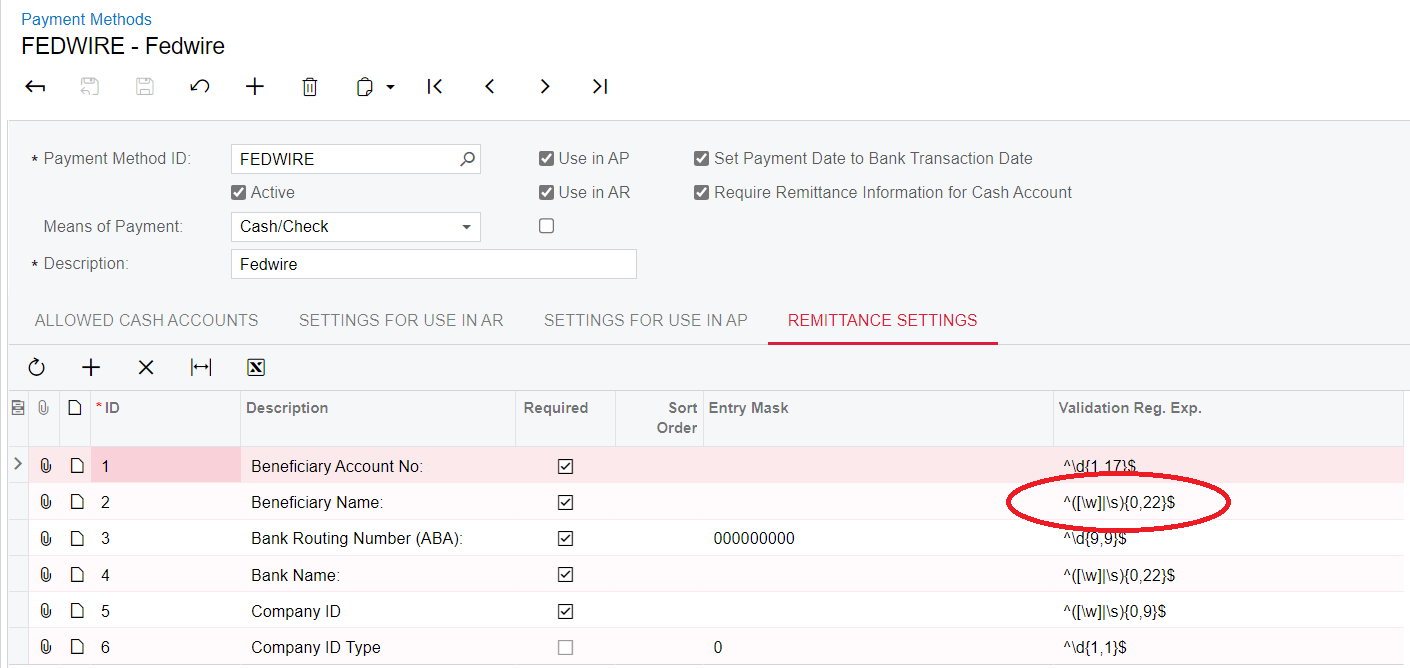Add a new payment method record
The image size is (1410, 668).
tap(255, 87)
